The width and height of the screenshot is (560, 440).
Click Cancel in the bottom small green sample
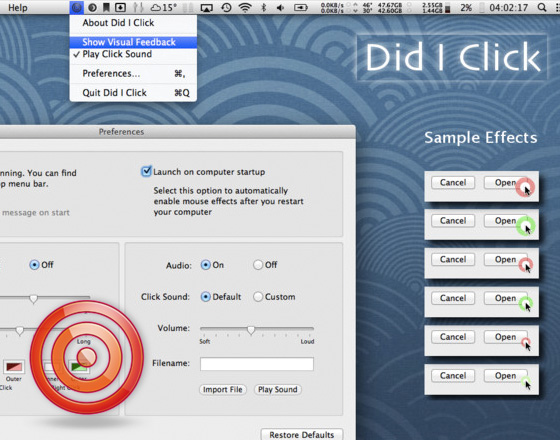pos(453,376)
